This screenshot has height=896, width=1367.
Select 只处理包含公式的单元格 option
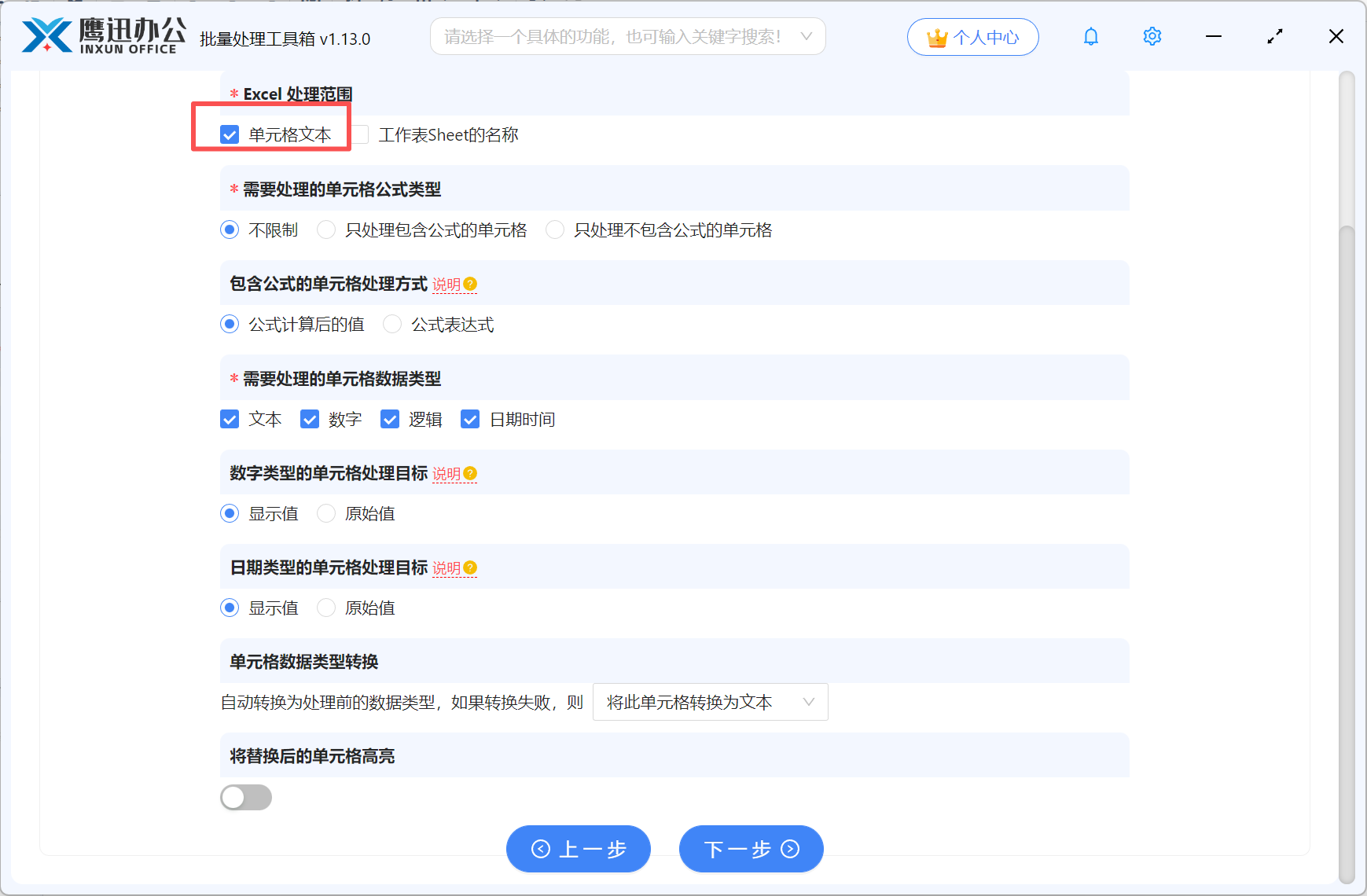point(326,230)
